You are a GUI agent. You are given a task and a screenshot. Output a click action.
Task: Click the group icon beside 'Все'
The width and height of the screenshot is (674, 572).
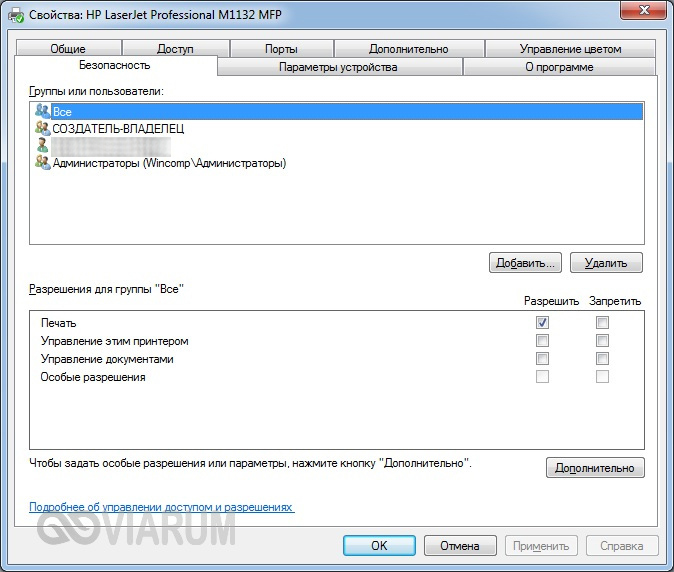pyautogui.click(x=42, y=112)
